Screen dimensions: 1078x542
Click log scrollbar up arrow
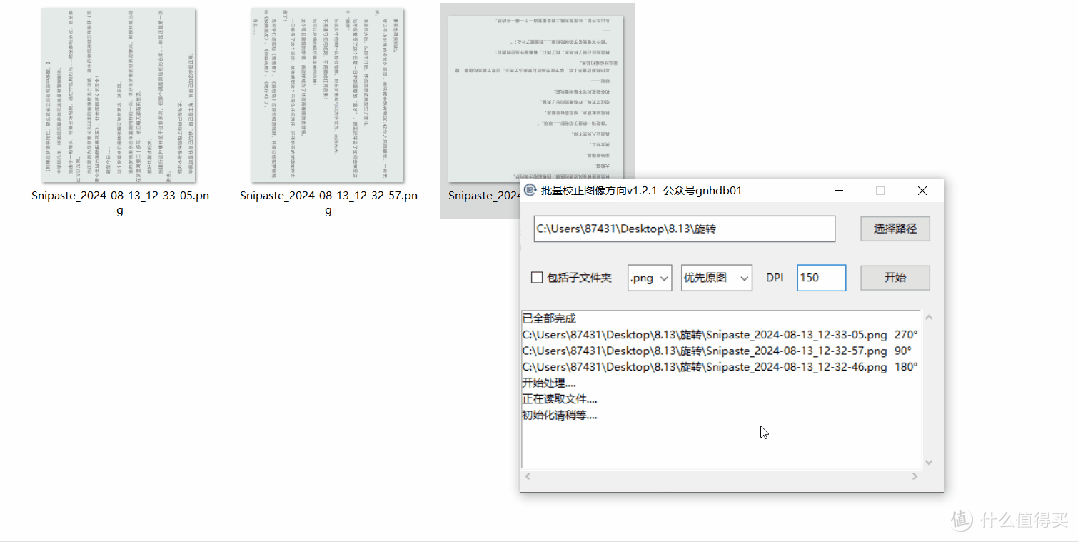929,318
